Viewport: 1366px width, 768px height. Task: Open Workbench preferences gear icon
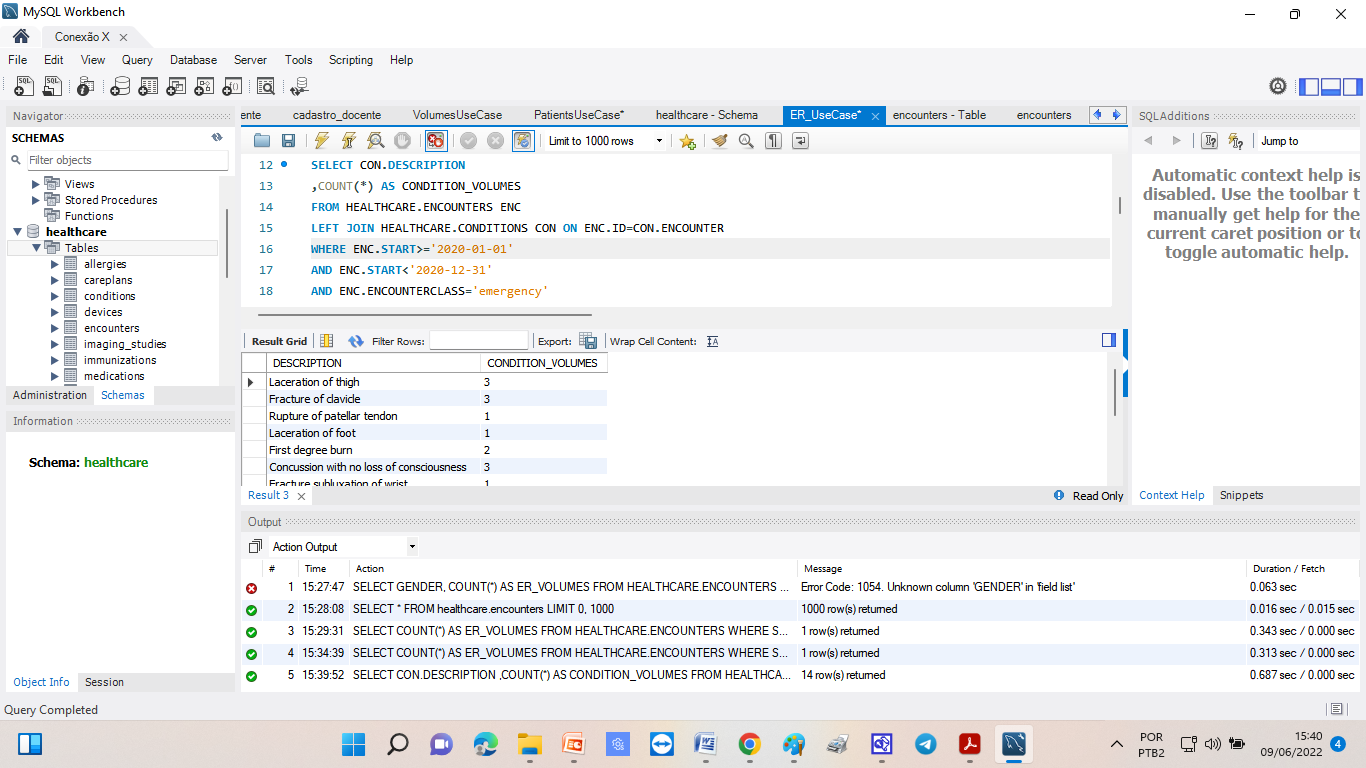coord(1278,86)
